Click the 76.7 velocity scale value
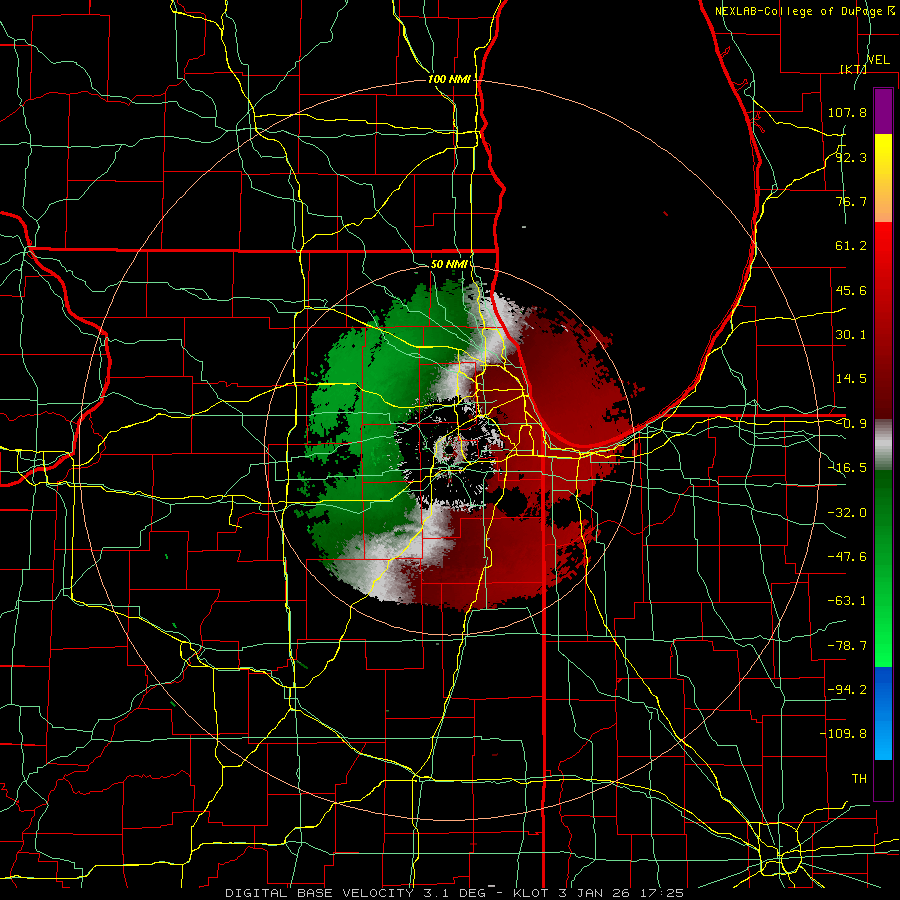 851,201
